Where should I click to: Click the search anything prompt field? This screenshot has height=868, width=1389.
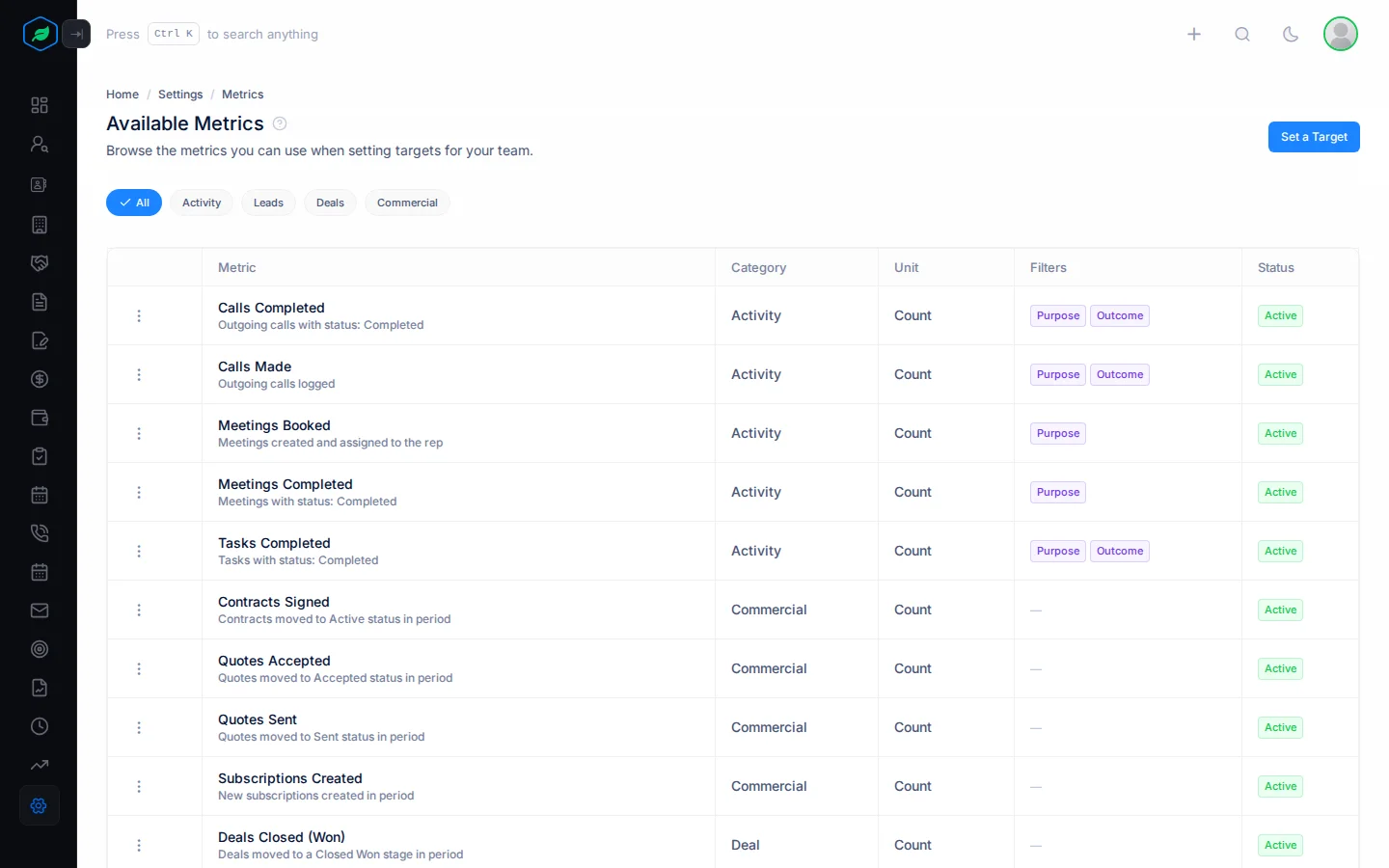[x=212, y=34]
